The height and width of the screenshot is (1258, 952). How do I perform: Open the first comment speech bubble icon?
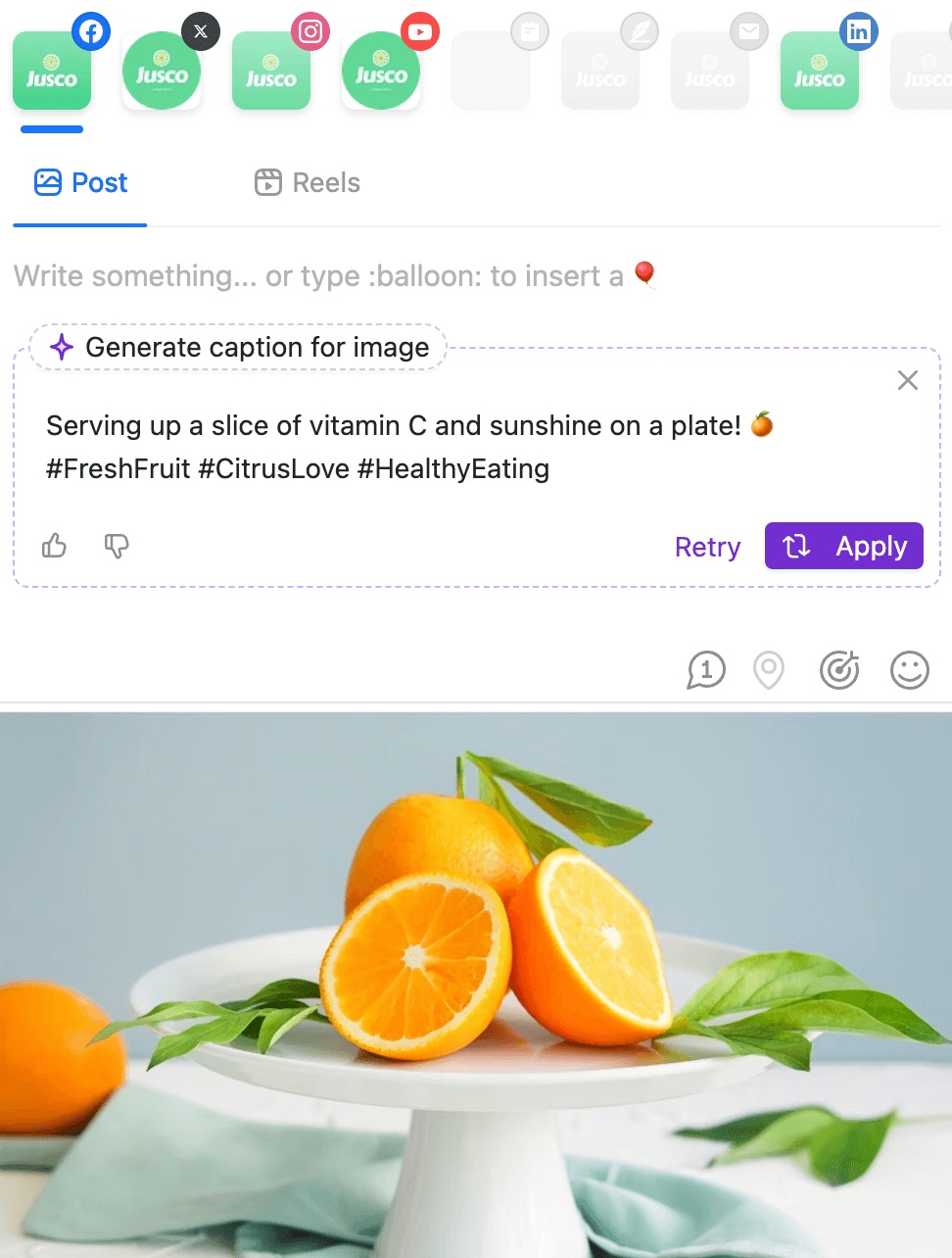point(706,670)
